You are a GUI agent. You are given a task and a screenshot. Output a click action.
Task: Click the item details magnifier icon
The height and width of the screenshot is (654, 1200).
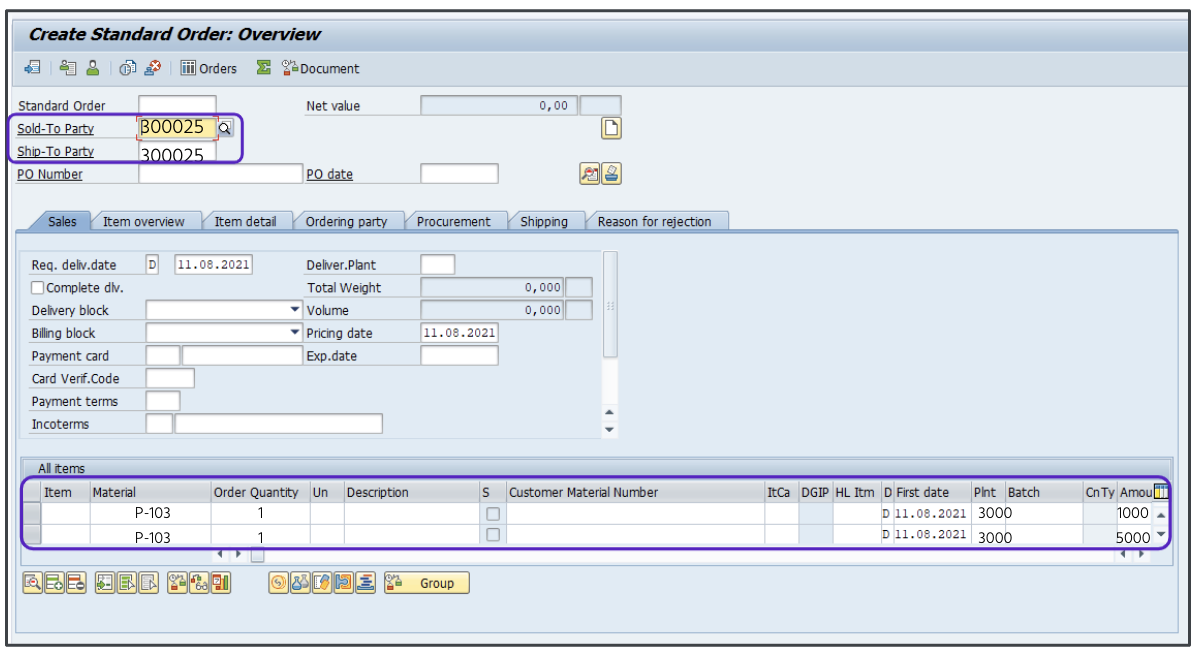pos(32,583)
